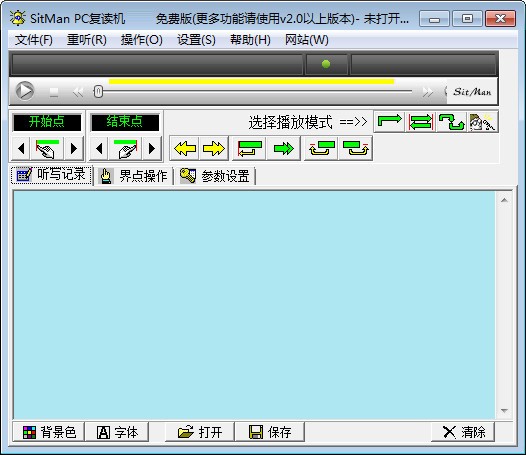Move start point left with arrow
This screenshot has height=455, width=526.
click(x=21, y=148)
